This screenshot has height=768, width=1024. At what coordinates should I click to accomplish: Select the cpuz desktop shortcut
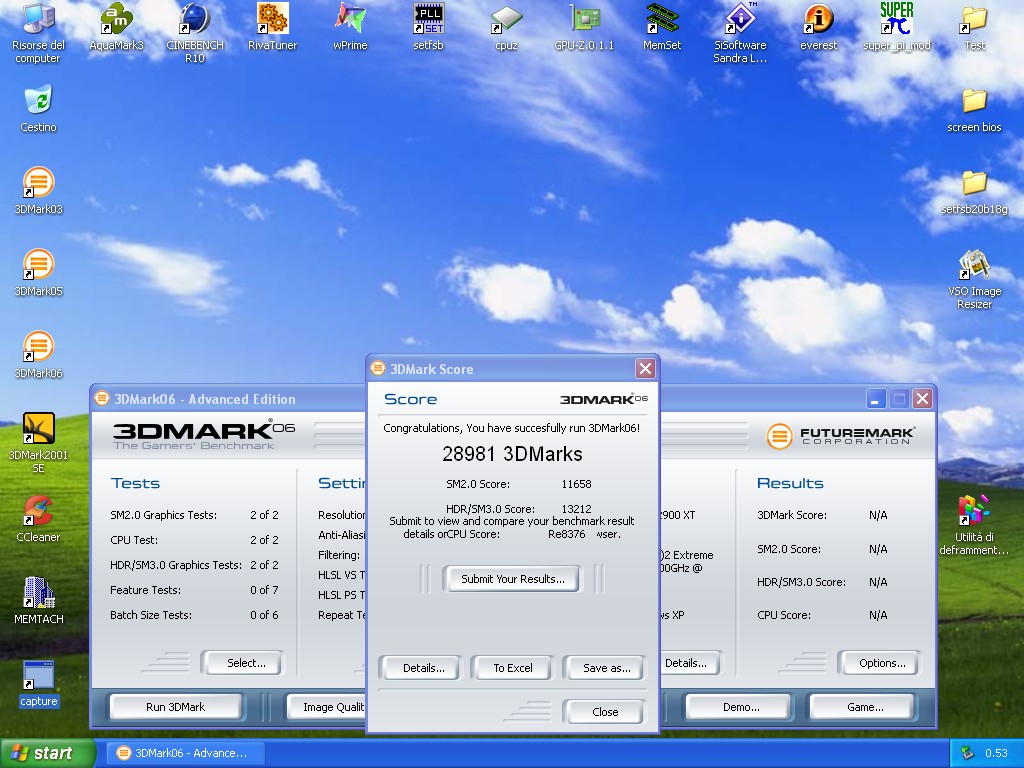tap(506, 27)
